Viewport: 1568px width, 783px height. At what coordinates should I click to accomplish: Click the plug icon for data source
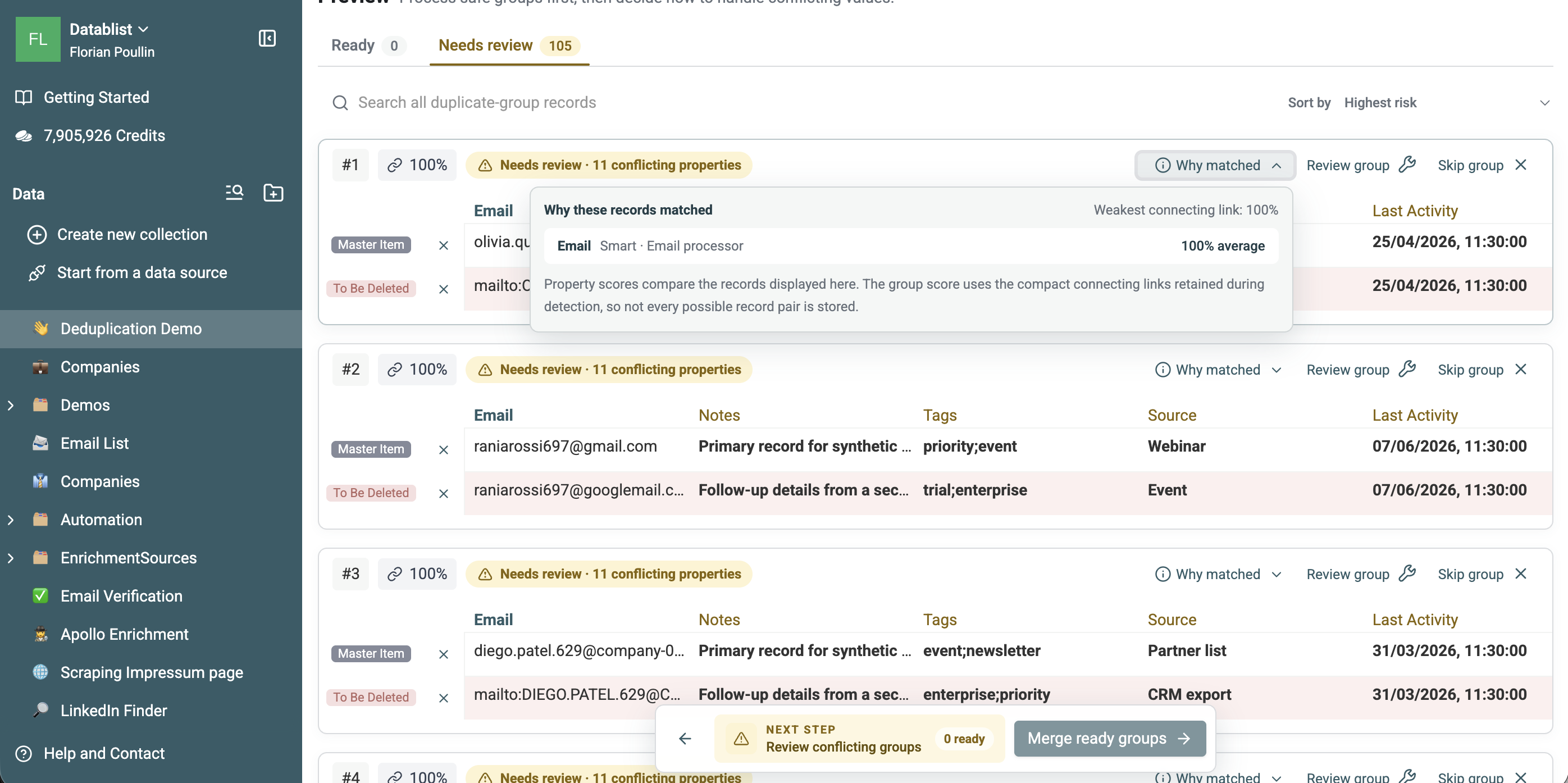[37, 273]
